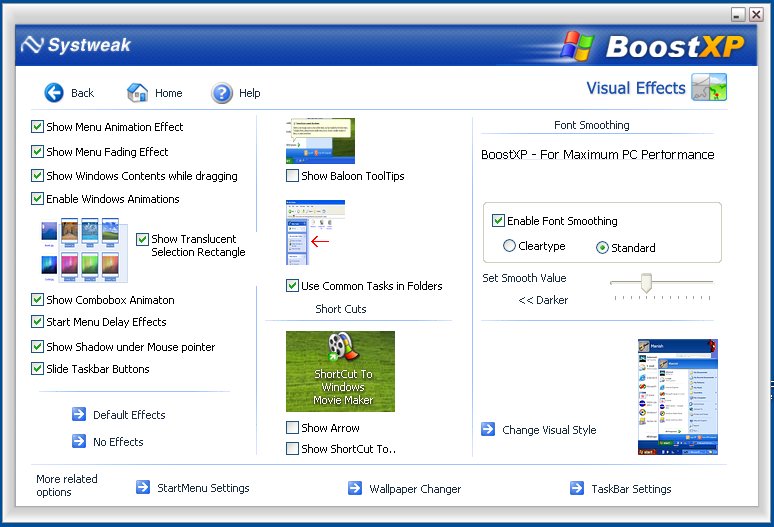Uncheck Show Translucent Selection Rectangle
Viewport: 774px width, 527px height.
point(142,239)
